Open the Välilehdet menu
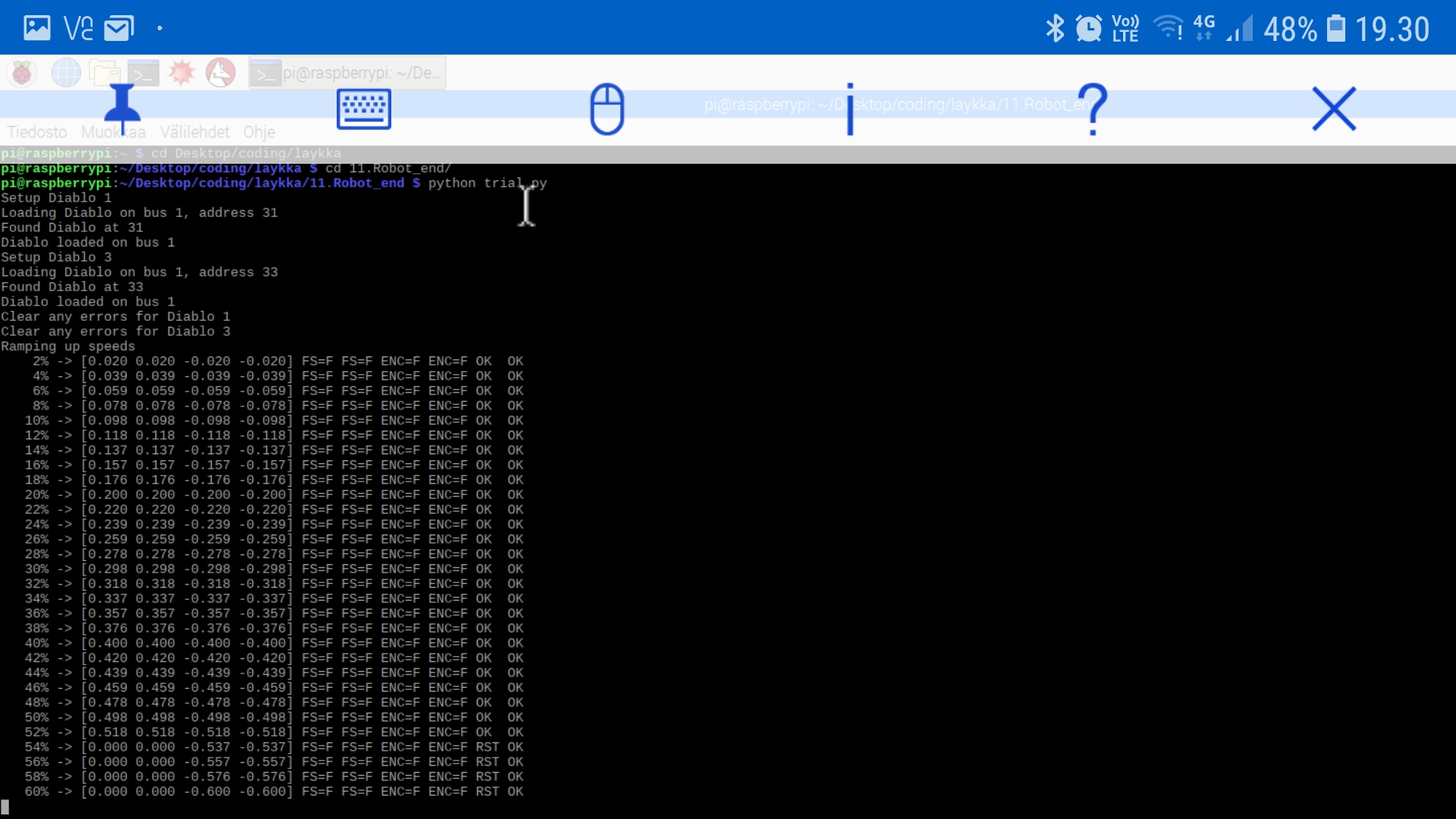This screenshot has width=1456, height=819. click(194, 132)
